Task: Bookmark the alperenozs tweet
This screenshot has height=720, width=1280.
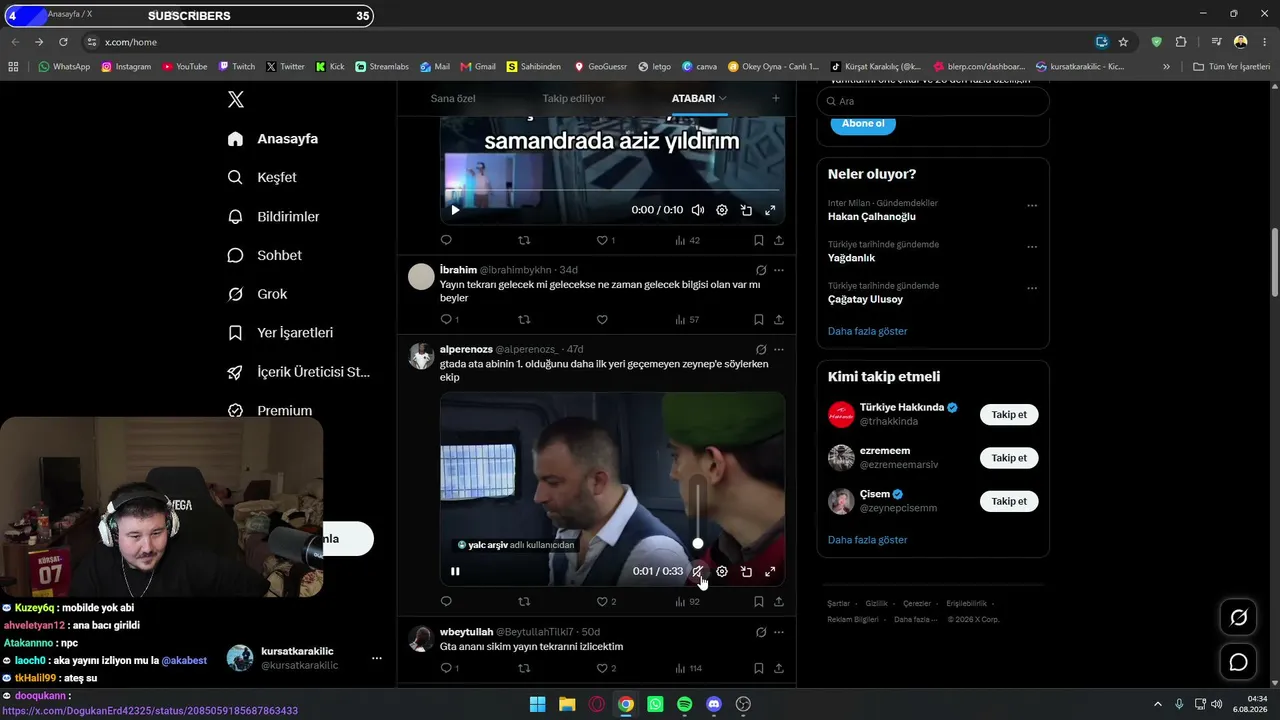Action: [x=758, y=602]
